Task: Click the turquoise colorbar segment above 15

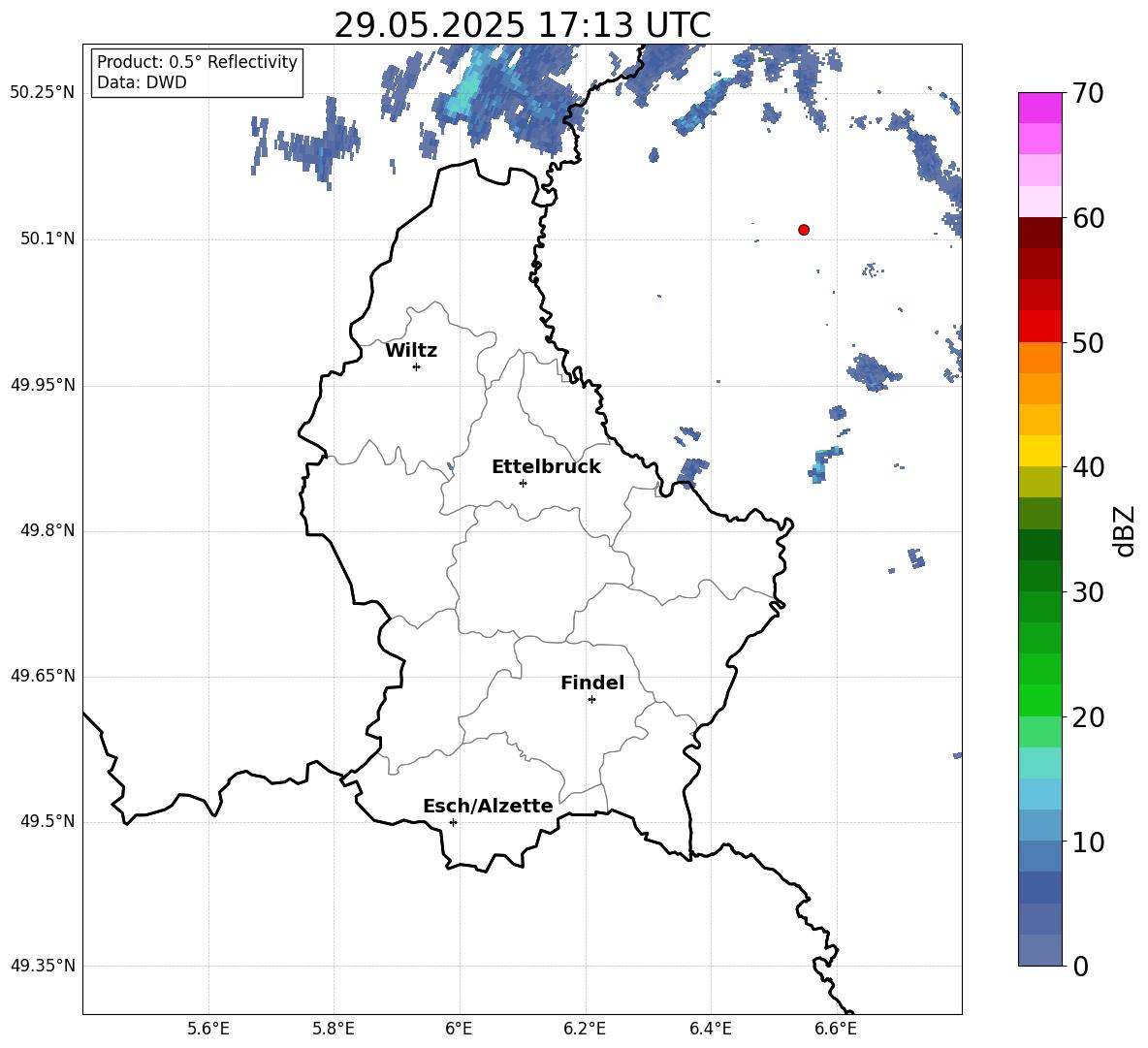Action: (1039, 763)
